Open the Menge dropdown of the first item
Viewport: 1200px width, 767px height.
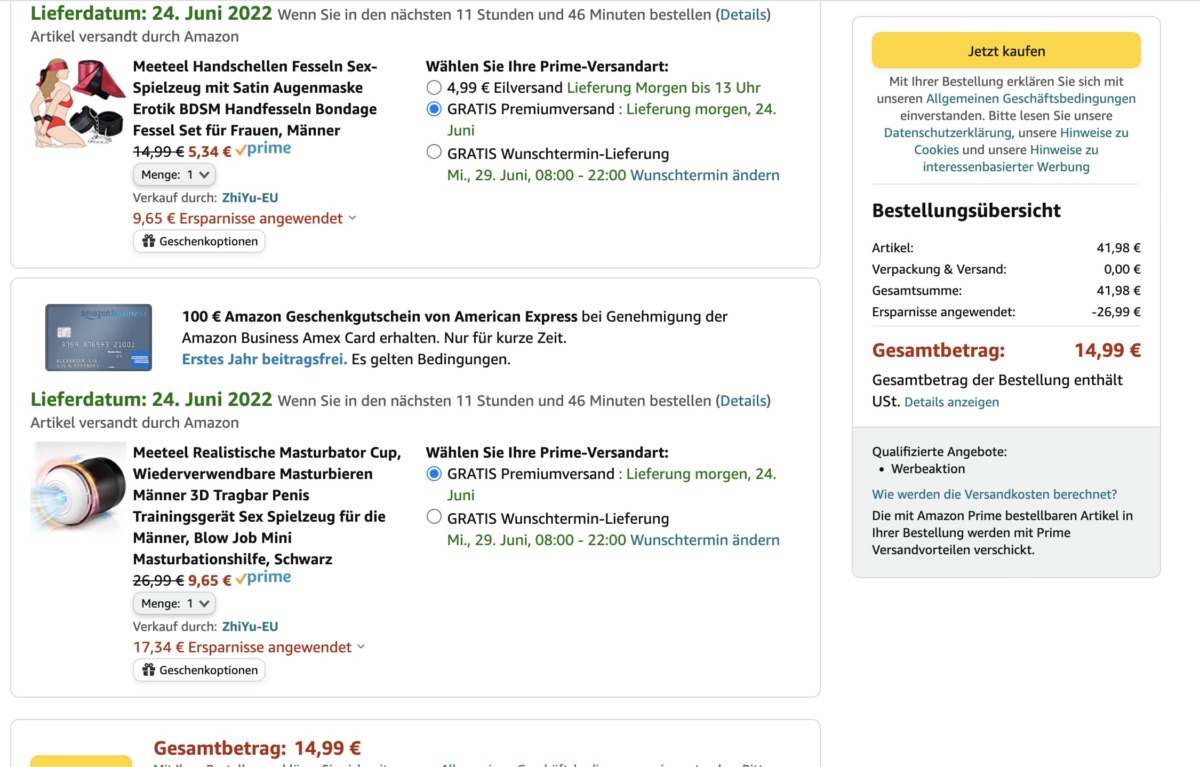click(x=174, y=175)
